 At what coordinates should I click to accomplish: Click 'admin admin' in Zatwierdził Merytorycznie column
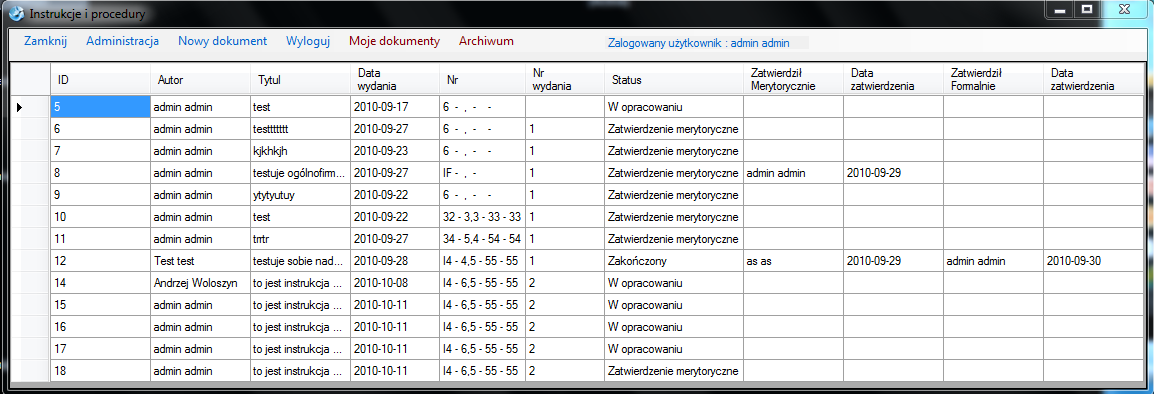[x=793, y=173]
